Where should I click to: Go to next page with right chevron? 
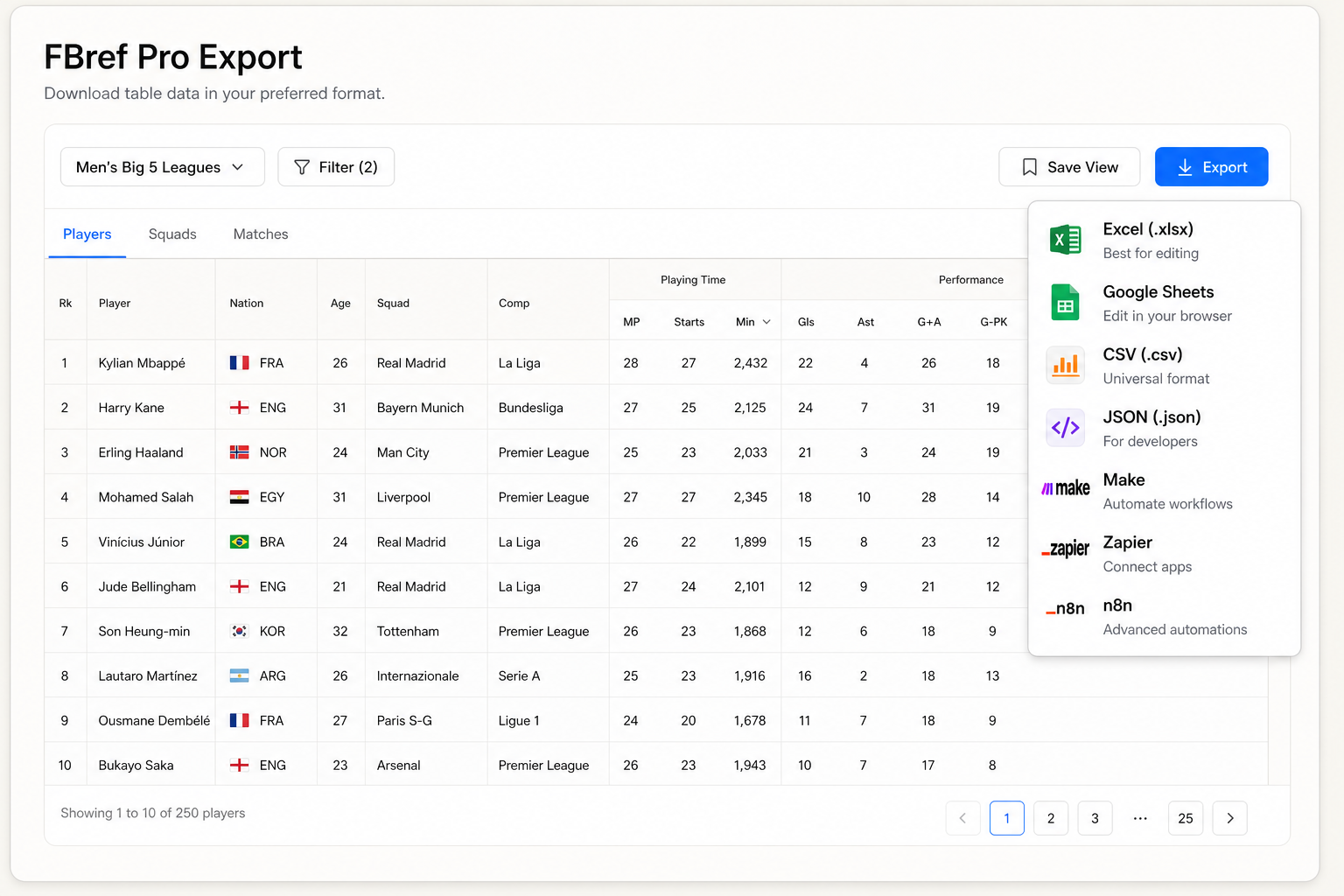tap(1229, 818)
